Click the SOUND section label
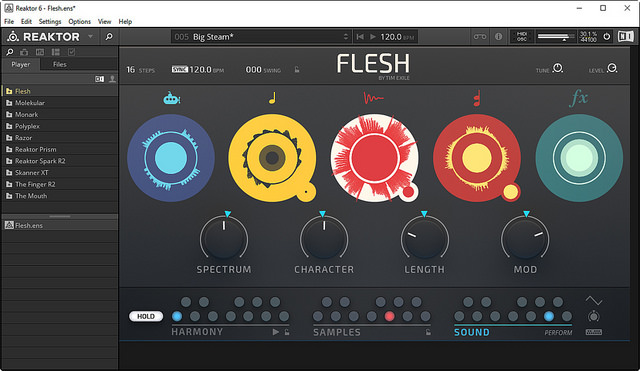The height and width of the screenshot is (371, 640). (x=472, y=332)
